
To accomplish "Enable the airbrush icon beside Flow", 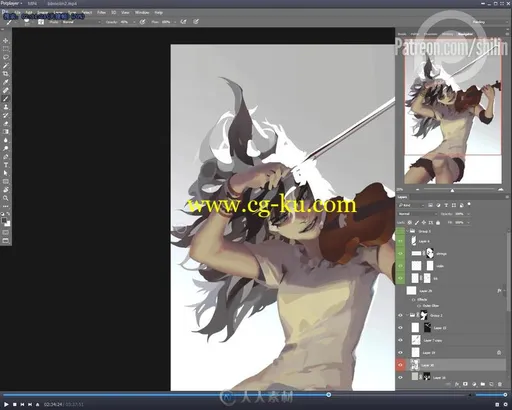I will tap(183, 22).
